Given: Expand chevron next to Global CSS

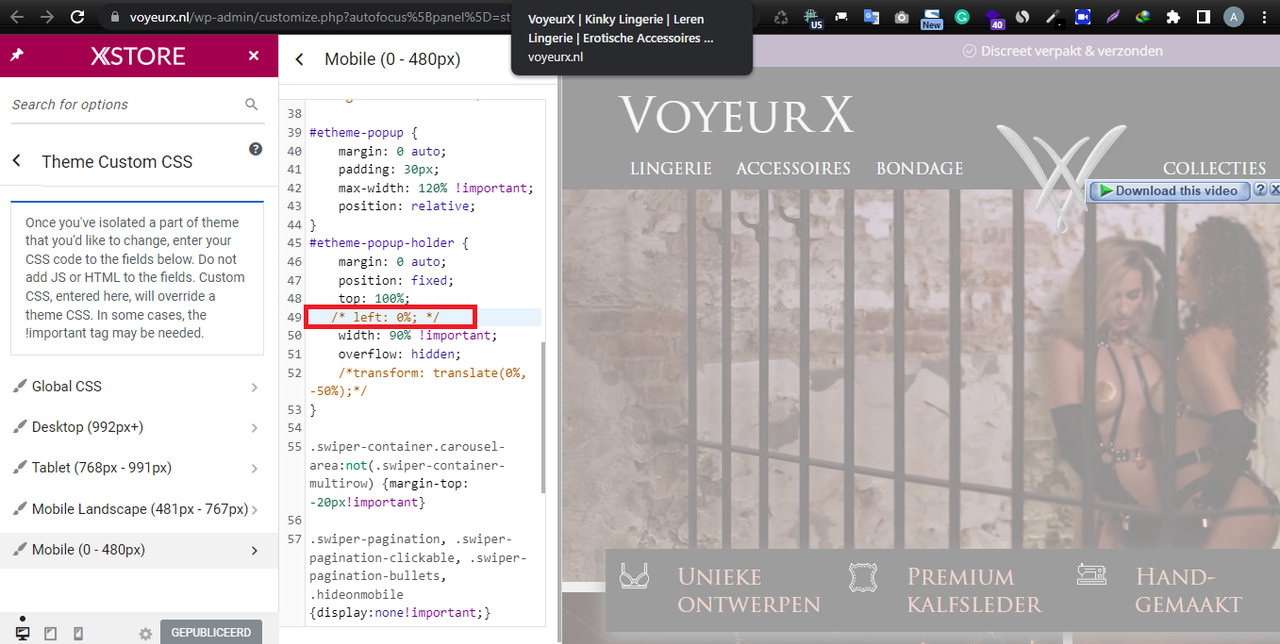Looking at the screenshot, I should tap(255, 387).
